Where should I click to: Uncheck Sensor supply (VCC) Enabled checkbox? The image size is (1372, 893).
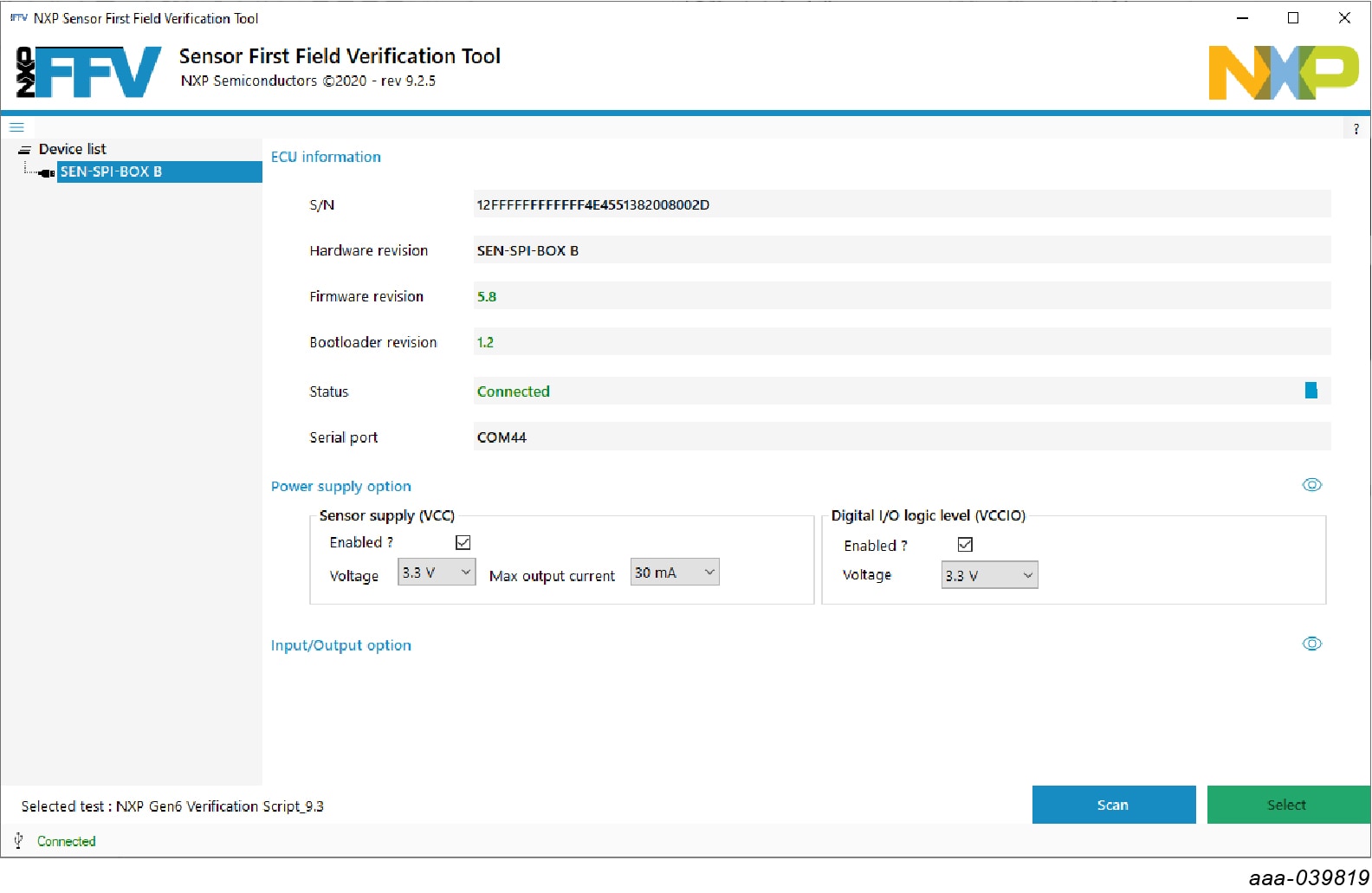(463, 542)
